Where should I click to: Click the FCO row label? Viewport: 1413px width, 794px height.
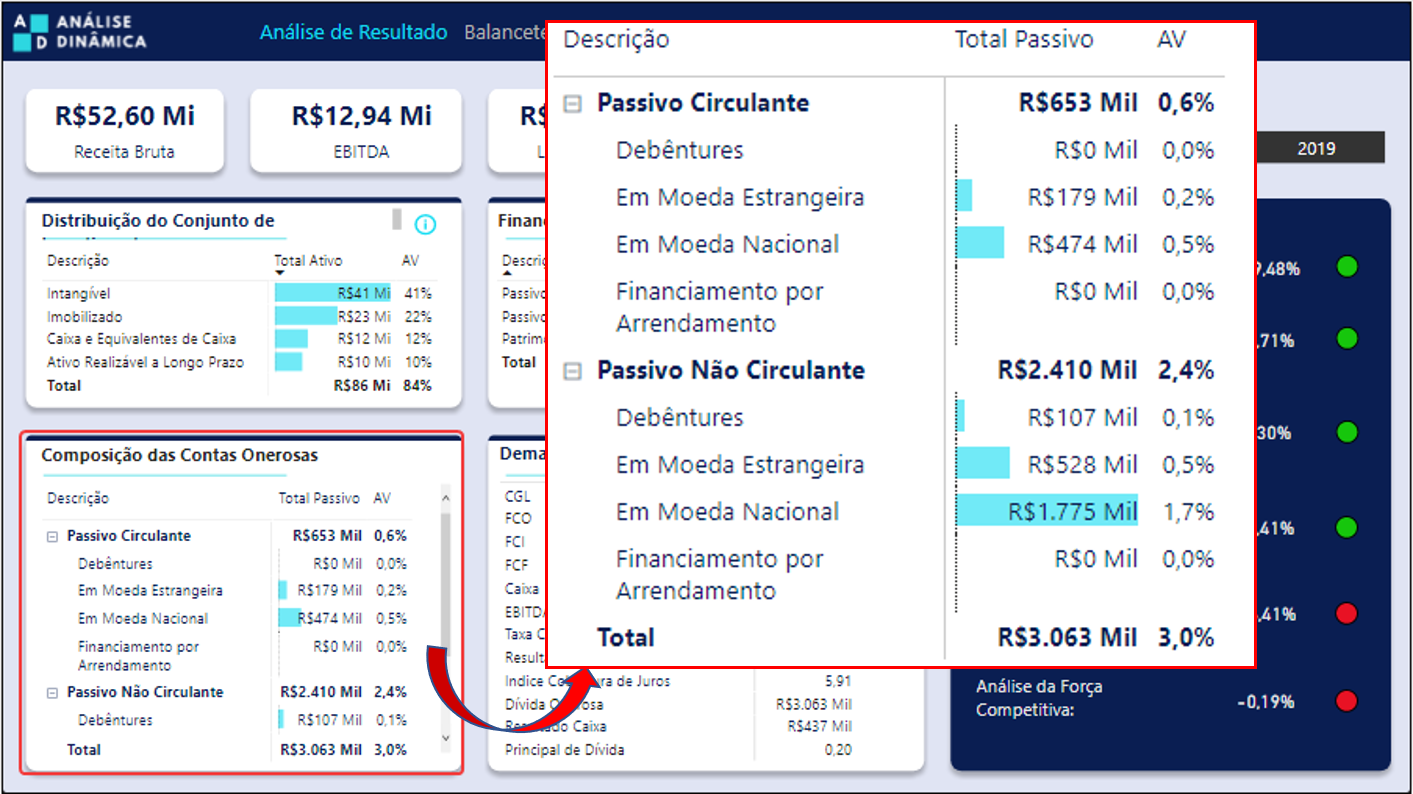[518, 519]
